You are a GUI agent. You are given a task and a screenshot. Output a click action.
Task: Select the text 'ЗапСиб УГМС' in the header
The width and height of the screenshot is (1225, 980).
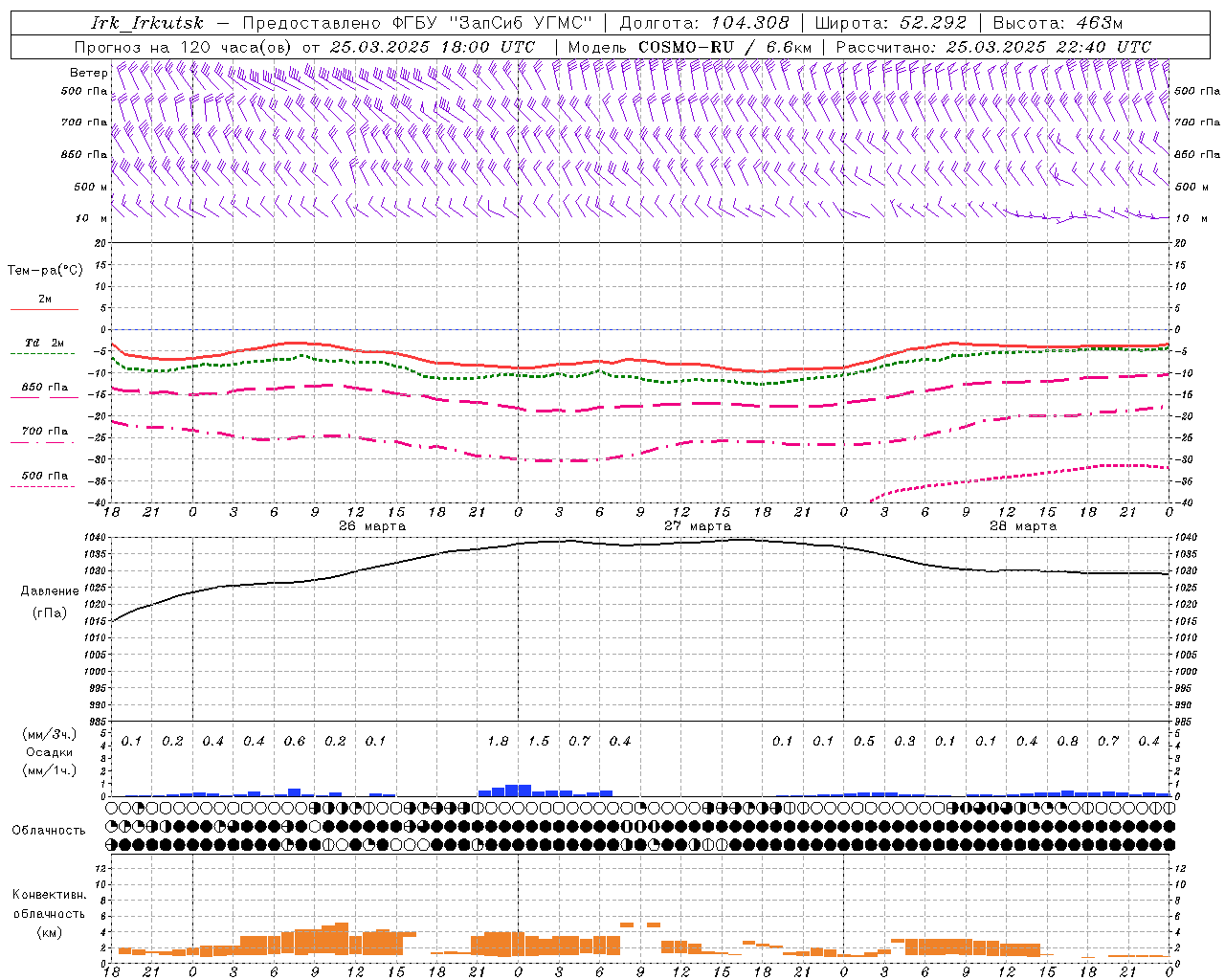click(x=522, y=23)
